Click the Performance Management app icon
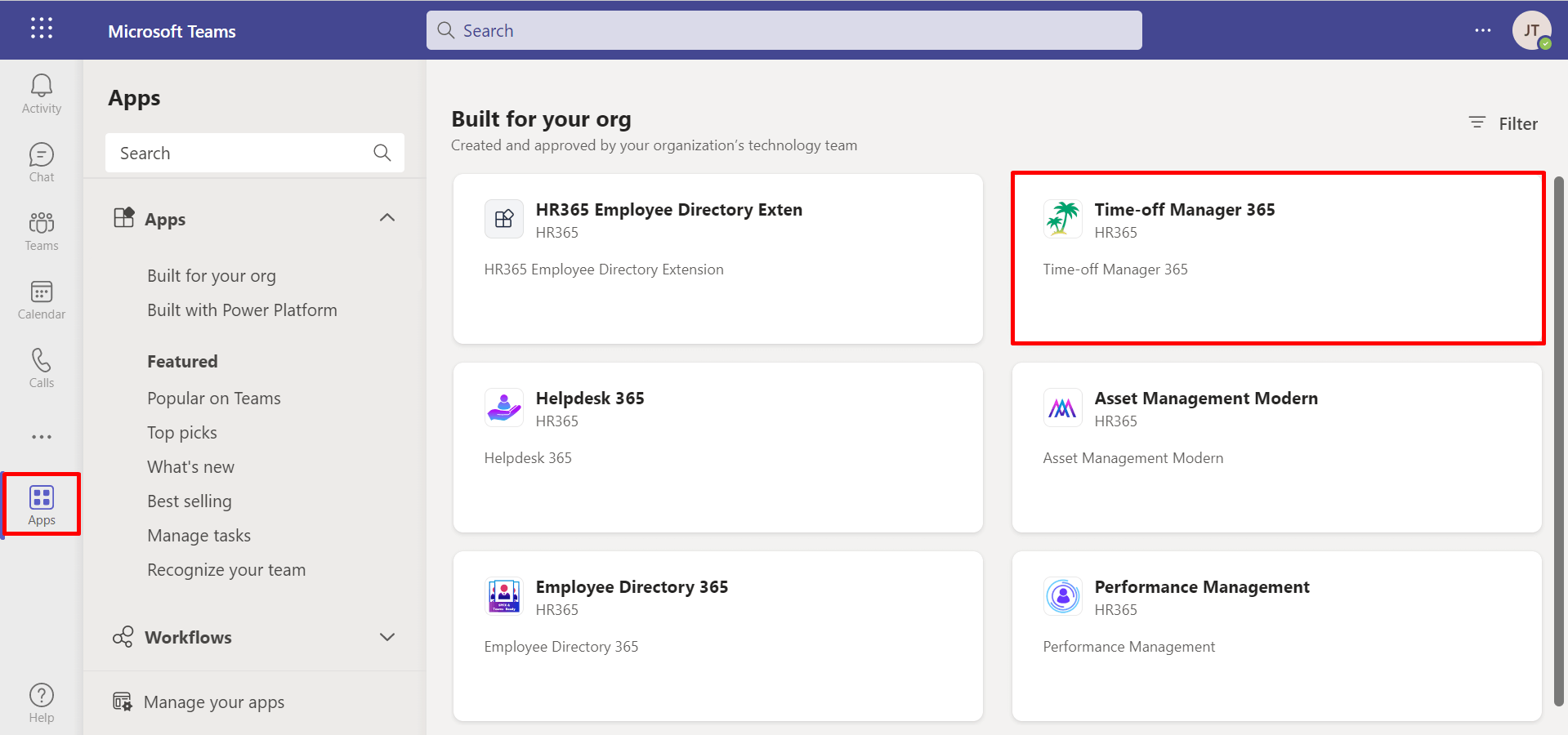The image size is (1568, 735). tap(1063, 596)
